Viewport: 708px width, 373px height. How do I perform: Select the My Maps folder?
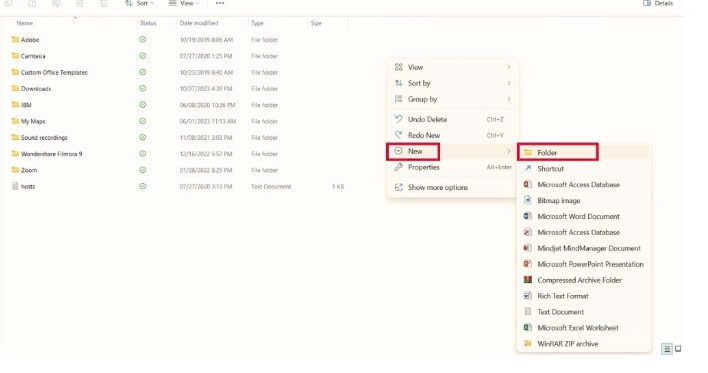[x=33, y=121]
